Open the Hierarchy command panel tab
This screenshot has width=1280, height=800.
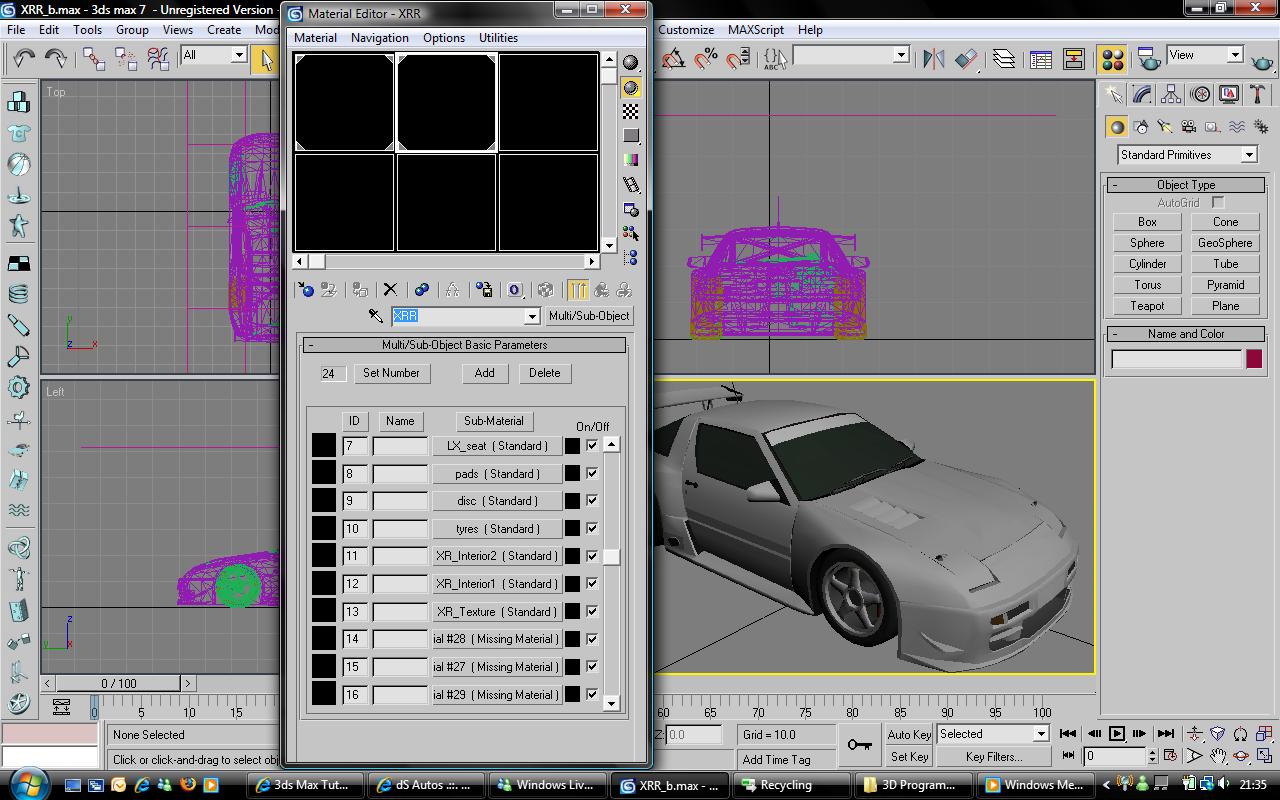tap(1171, 94)
